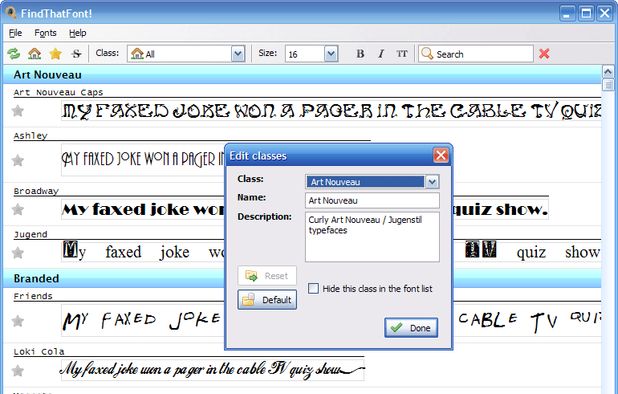Click the Art Nouveau Caps font preview
618x394 pixels.
(331, 111)
